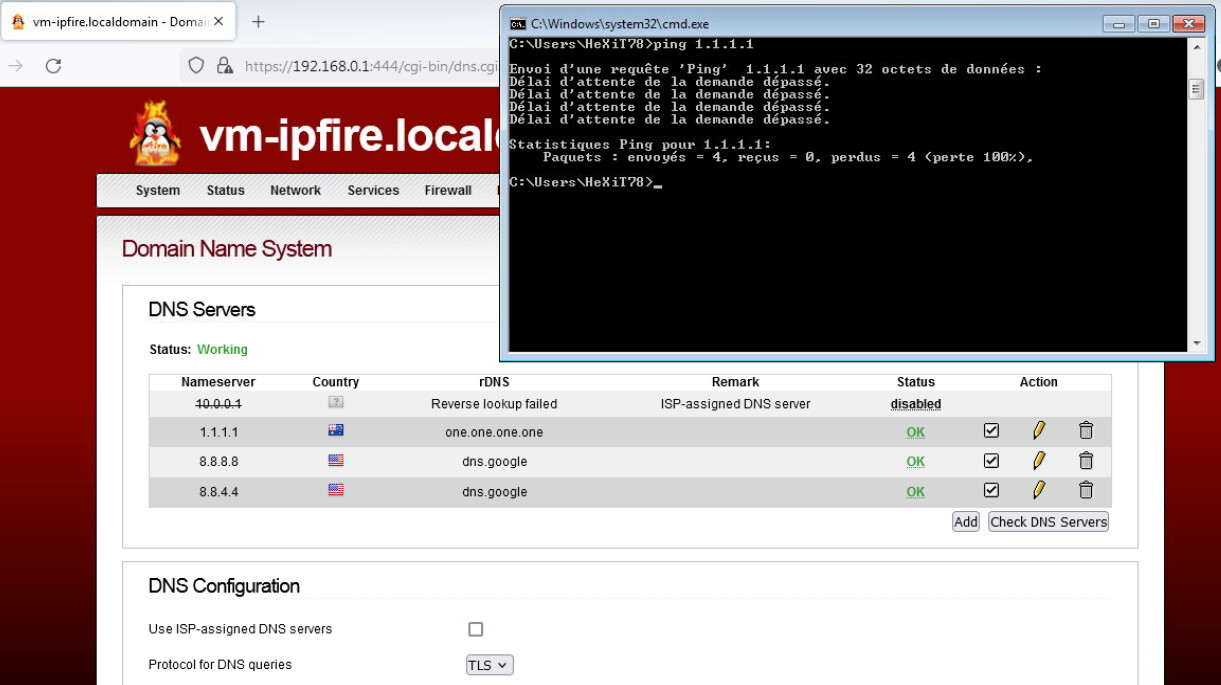The width and height of the screenshot is (1221, 685).
Task: Click the cmd window scrollbar down arrow
Action: (x=1196, y=343)
